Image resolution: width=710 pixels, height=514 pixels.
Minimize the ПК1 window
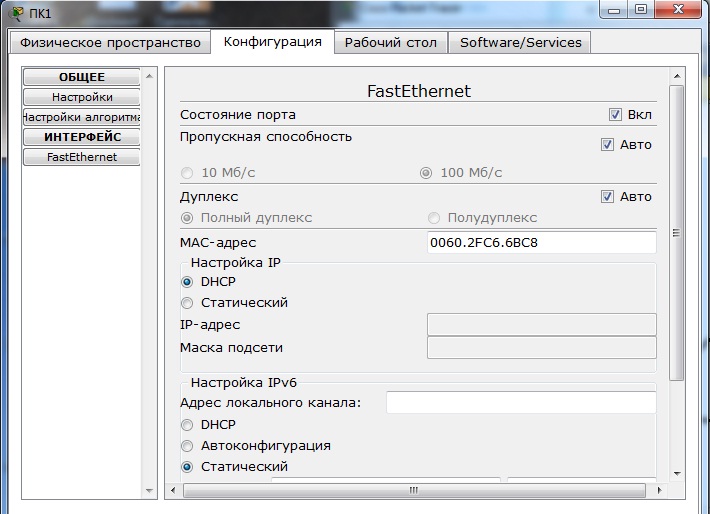[614, 9]
